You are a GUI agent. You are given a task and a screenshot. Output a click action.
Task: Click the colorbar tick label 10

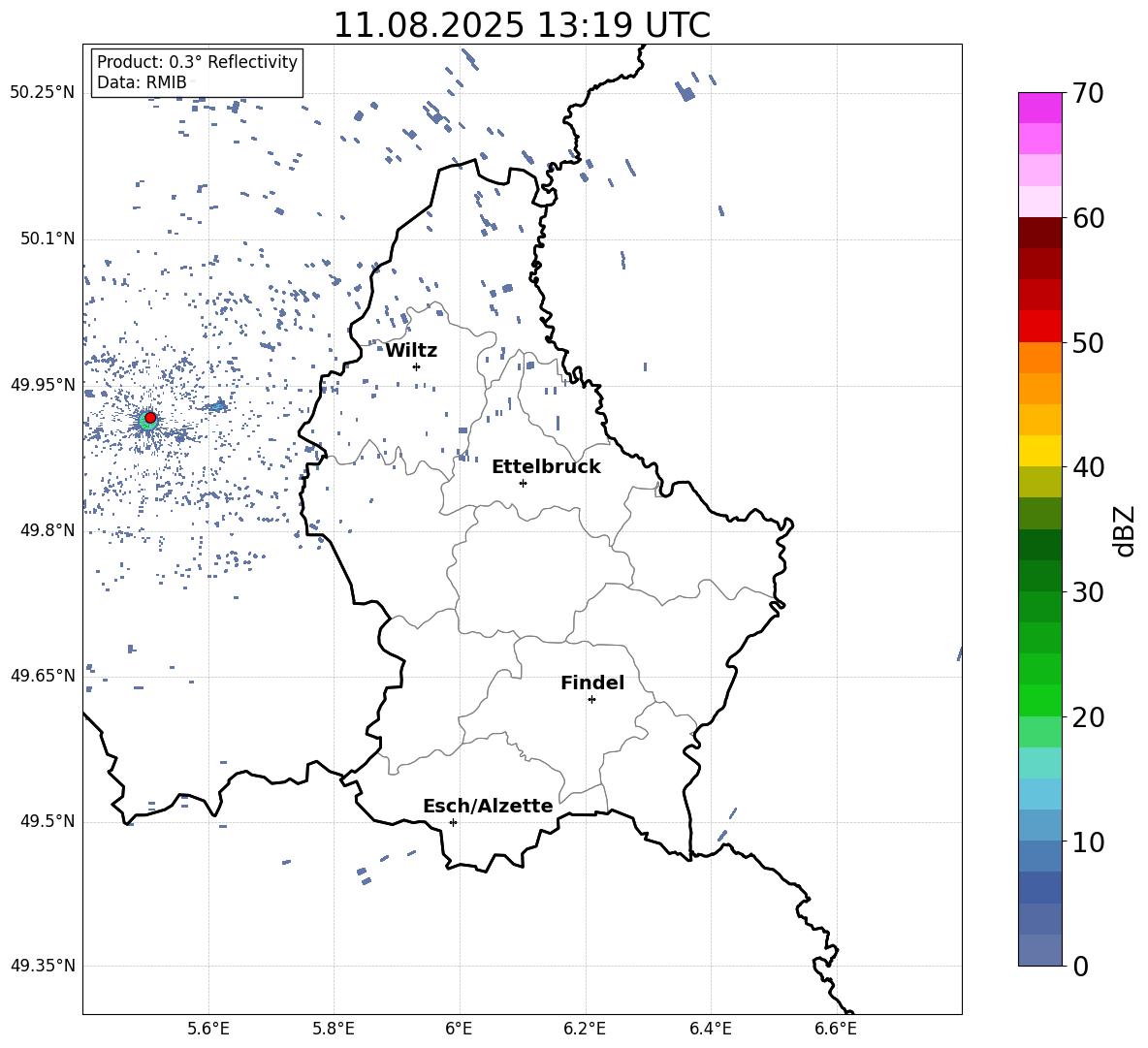1088,842
